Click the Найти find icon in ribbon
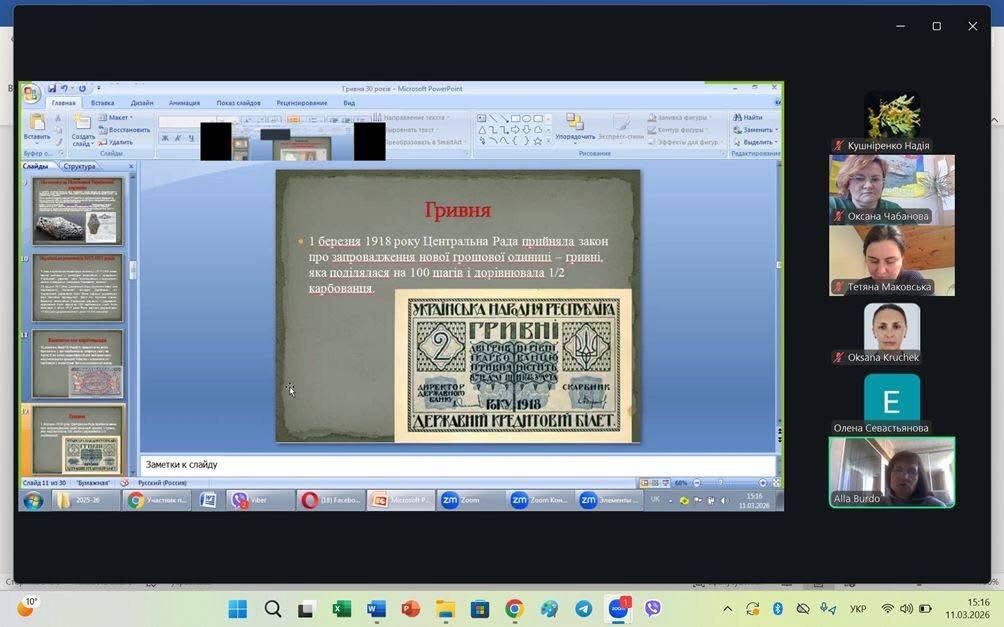This screenshot has width=1004, height=627. (747, 117)
